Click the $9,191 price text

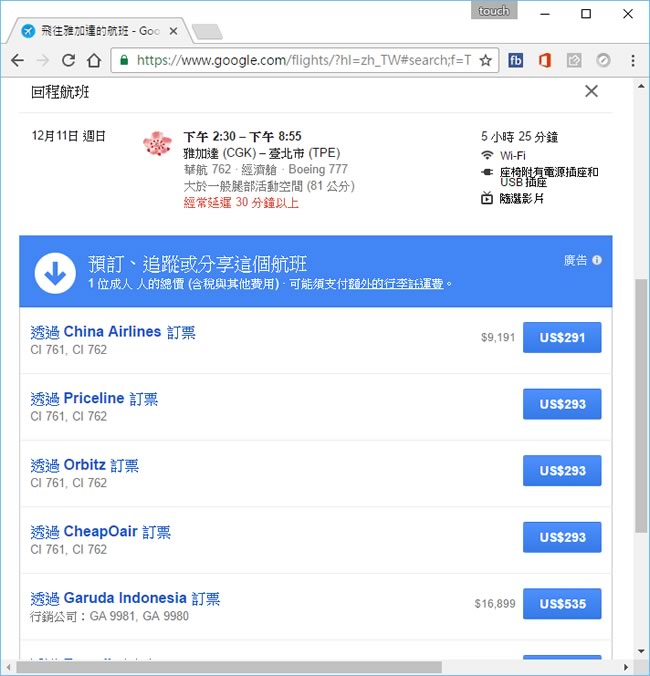point(498,337)
